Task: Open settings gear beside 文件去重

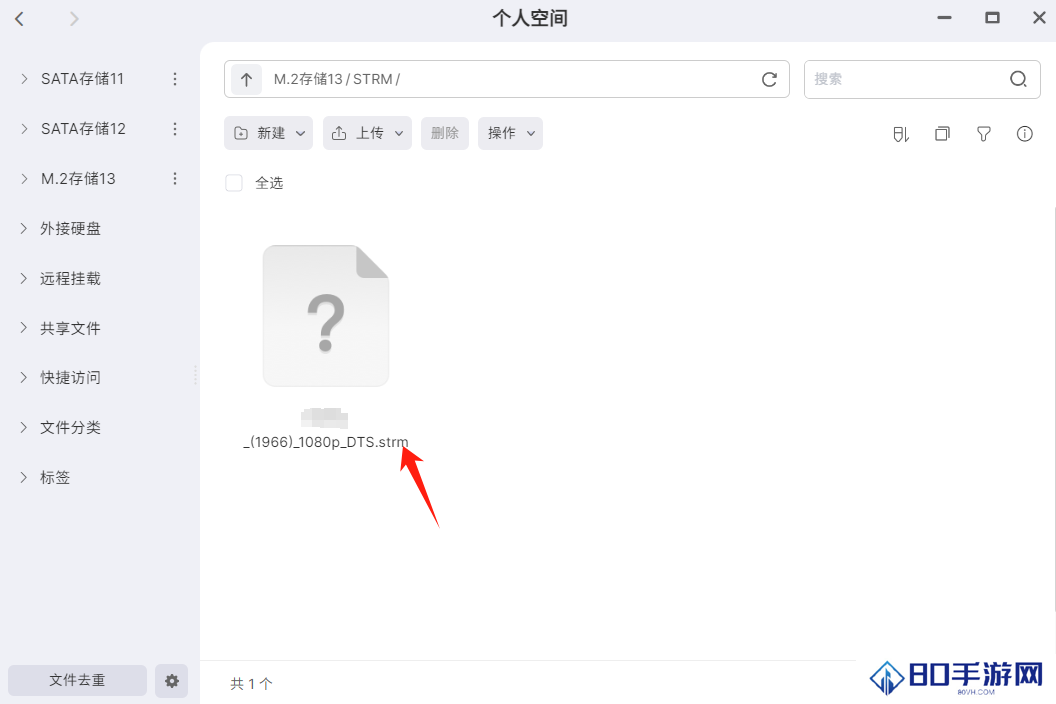Action: [x=172, y=681]
